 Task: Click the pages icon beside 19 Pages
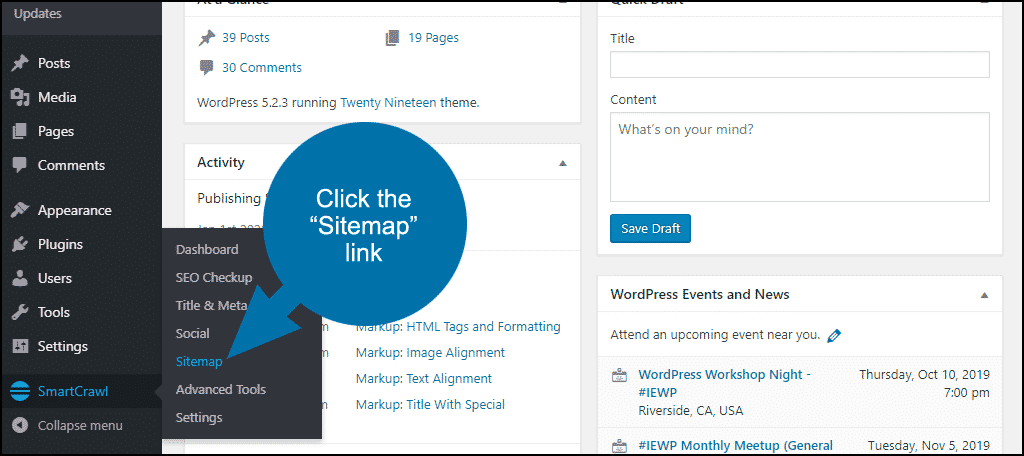click(x=392, y=38)
